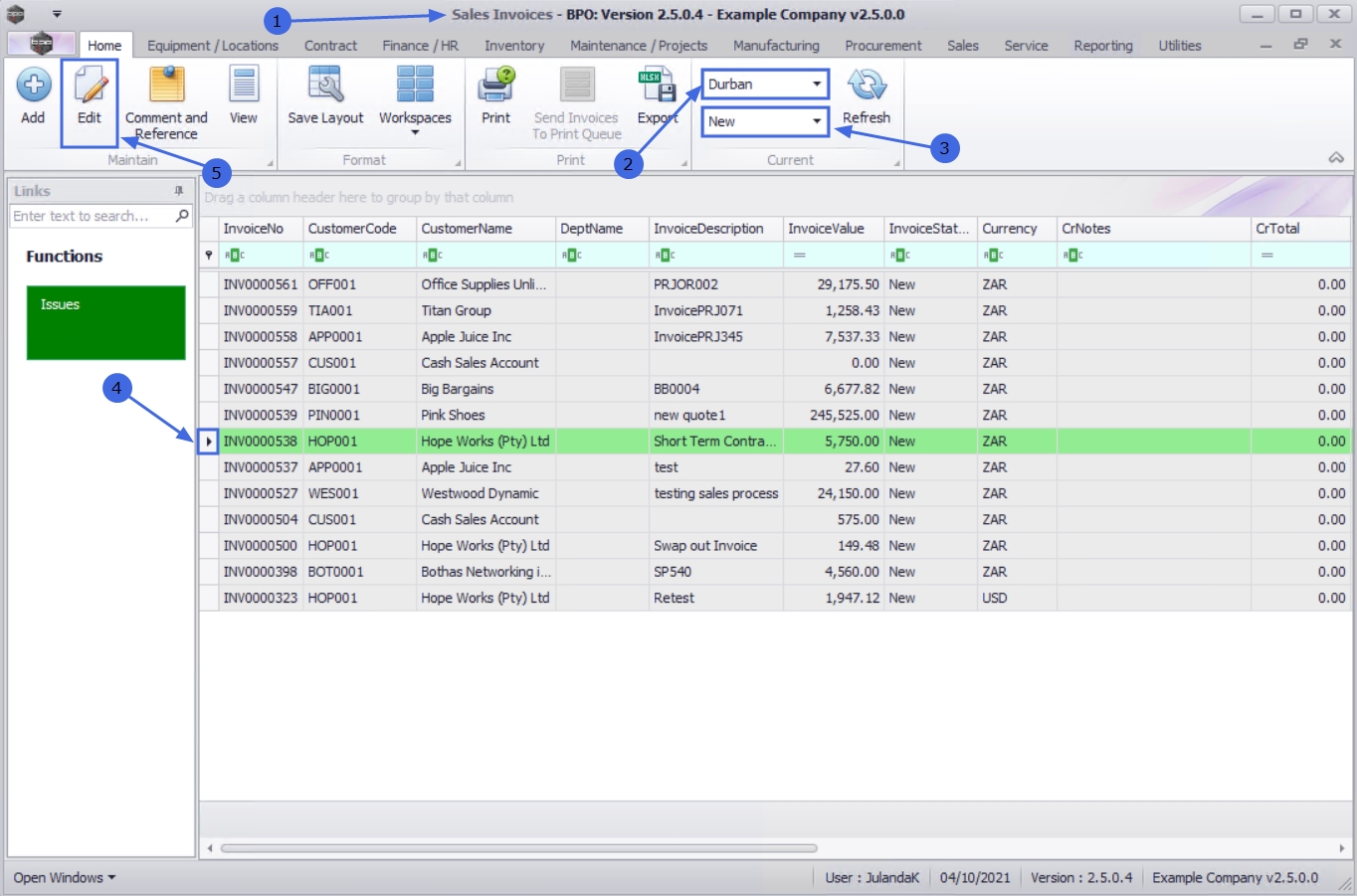The image size is (1357, 896).
Task: Click the Export to XLSX icon
Action: pyautogui.click(x=657, y=86)
